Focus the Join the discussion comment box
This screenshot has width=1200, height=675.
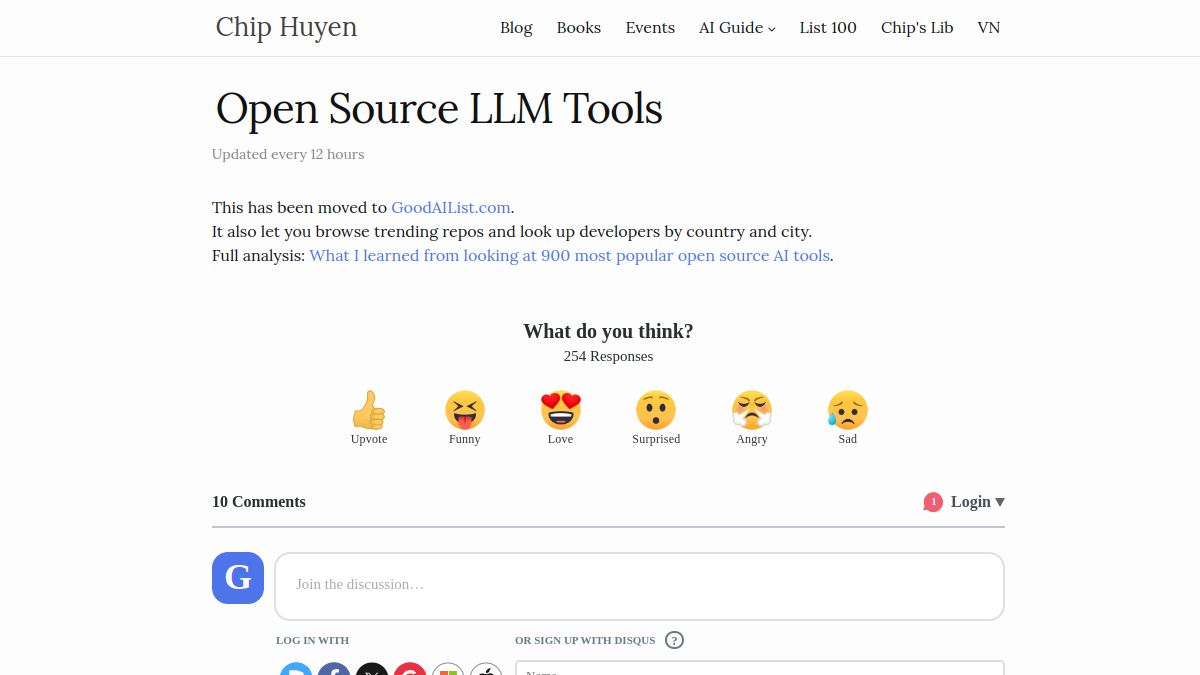pyautogui.click(x=639, y=586)
